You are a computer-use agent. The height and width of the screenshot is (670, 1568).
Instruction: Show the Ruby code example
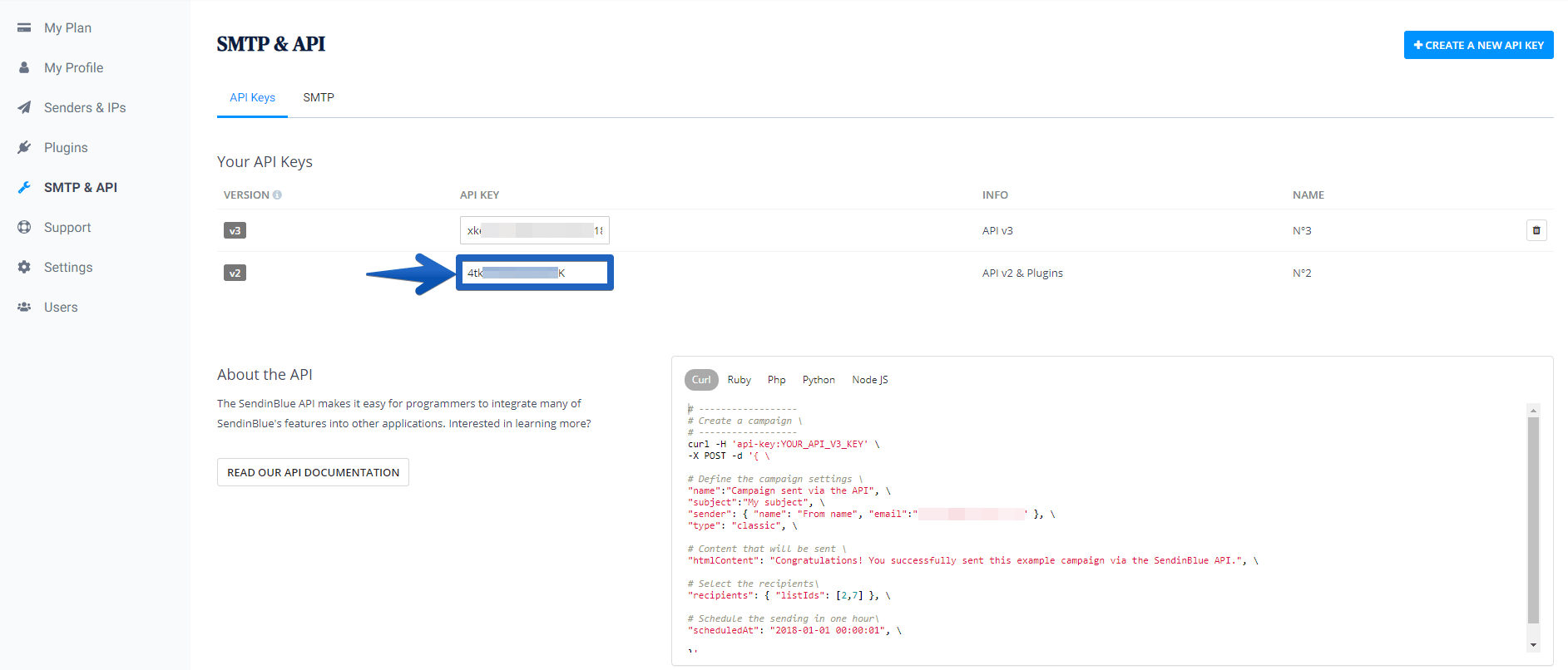pos(739,380)
